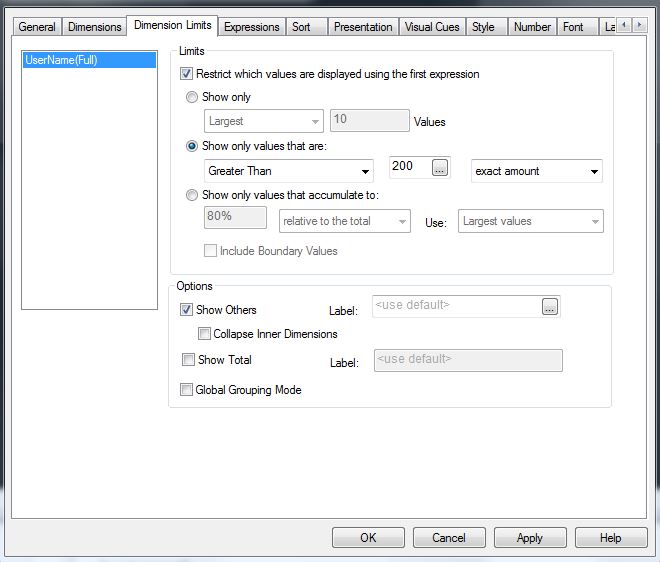Click the 200 value input field
The width and height of the screenshot is (660, 562).
coord(403,167)
